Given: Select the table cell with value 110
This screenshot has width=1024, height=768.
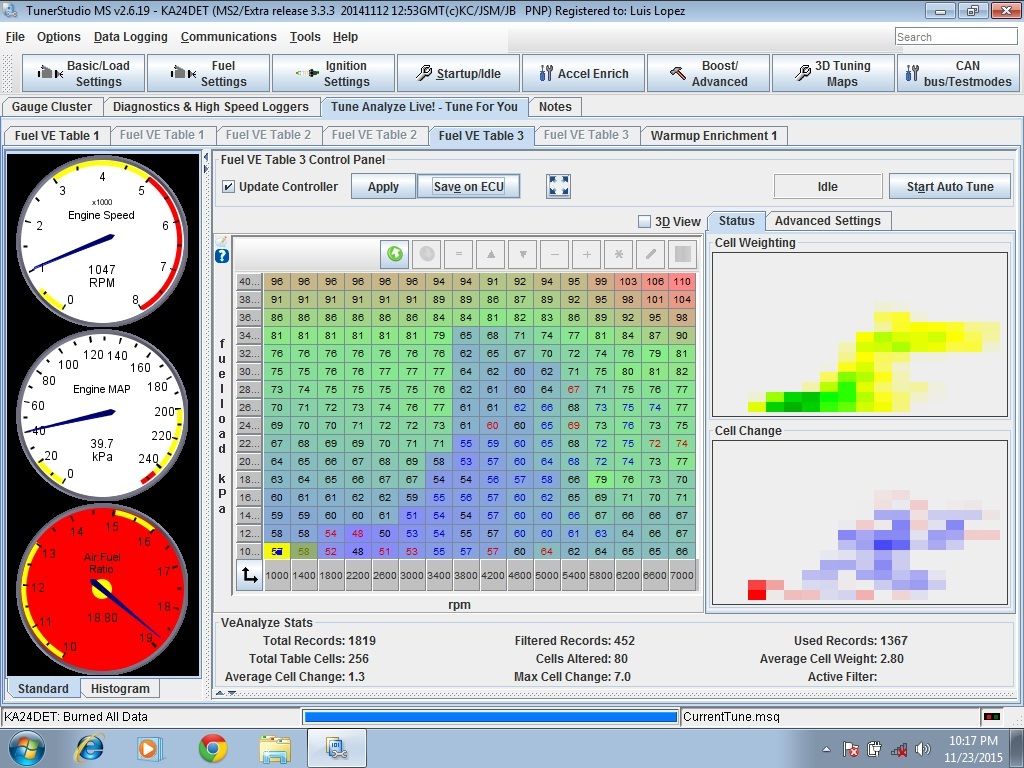Looking at the screenshot, I should coord(682,281).
